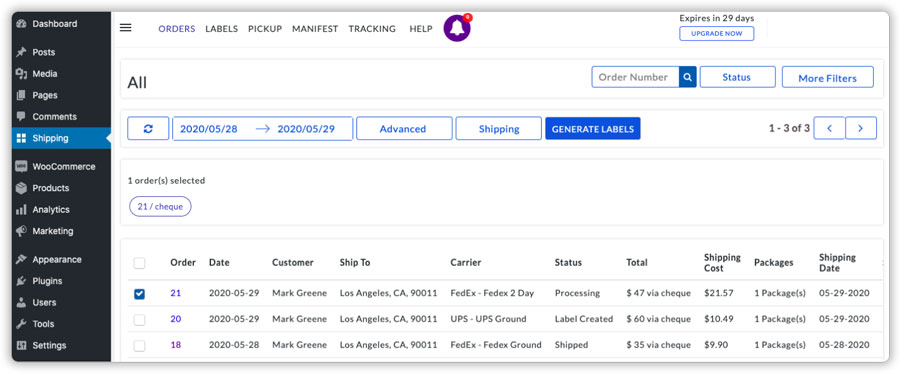
Task: Open order 20 link
Action: tap(176, 319)
